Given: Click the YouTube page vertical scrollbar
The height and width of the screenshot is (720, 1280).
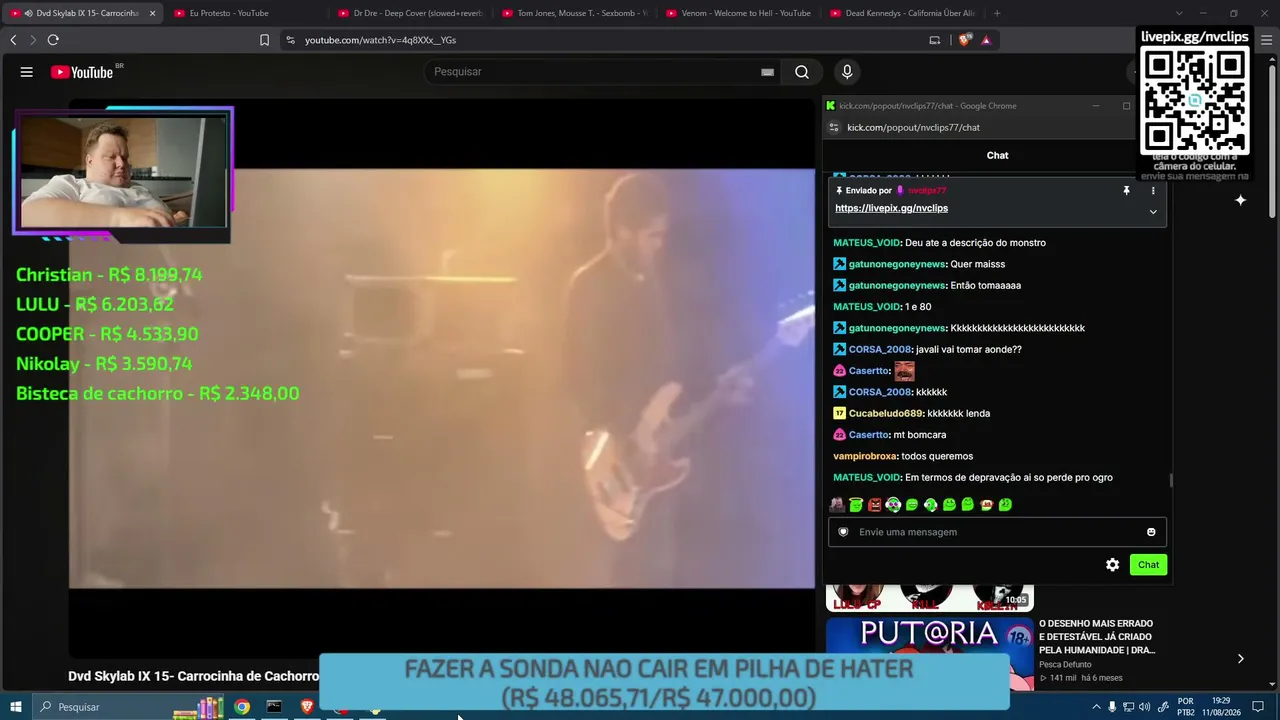Looking at the screenshot, I should 1272,140.
